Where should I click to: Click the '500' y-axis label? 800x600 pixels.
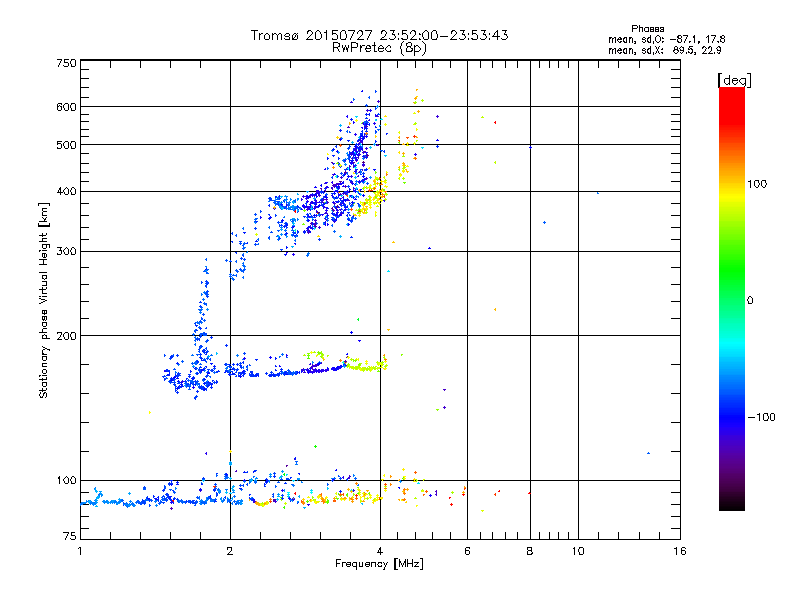(x=66, y=145)
